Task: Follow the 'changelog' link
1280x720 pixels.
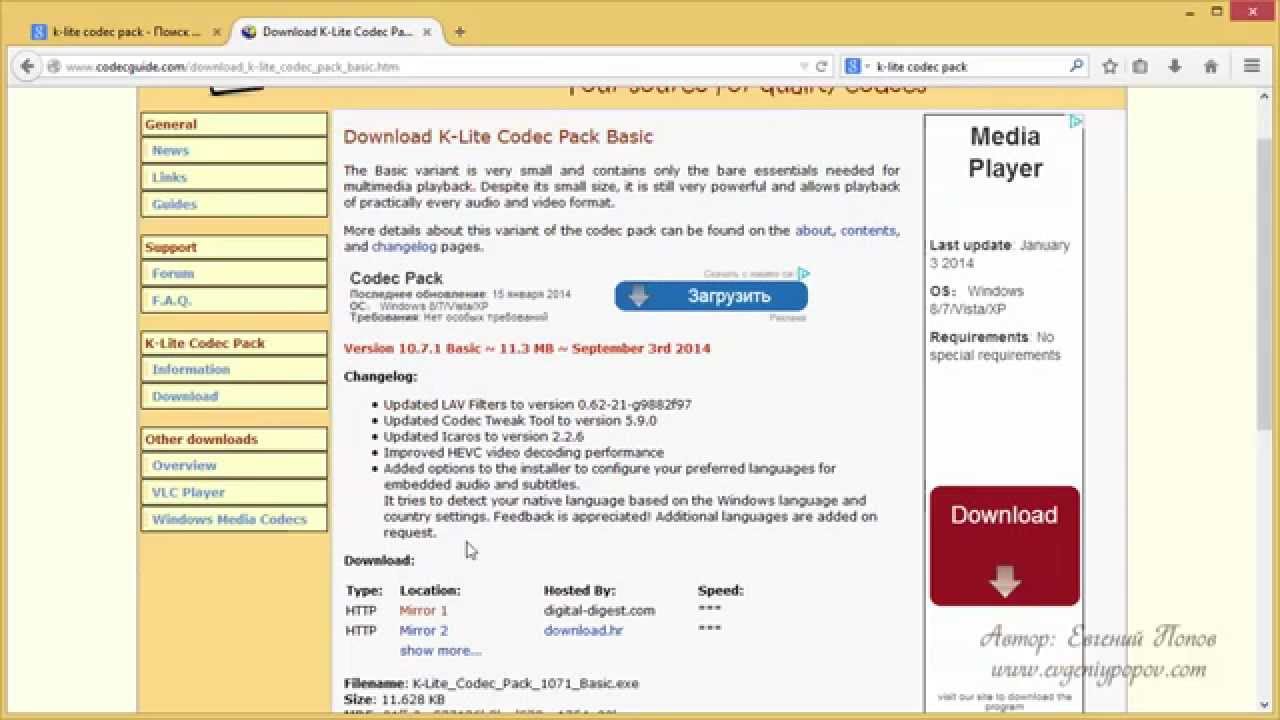Action: coord(405,247)
